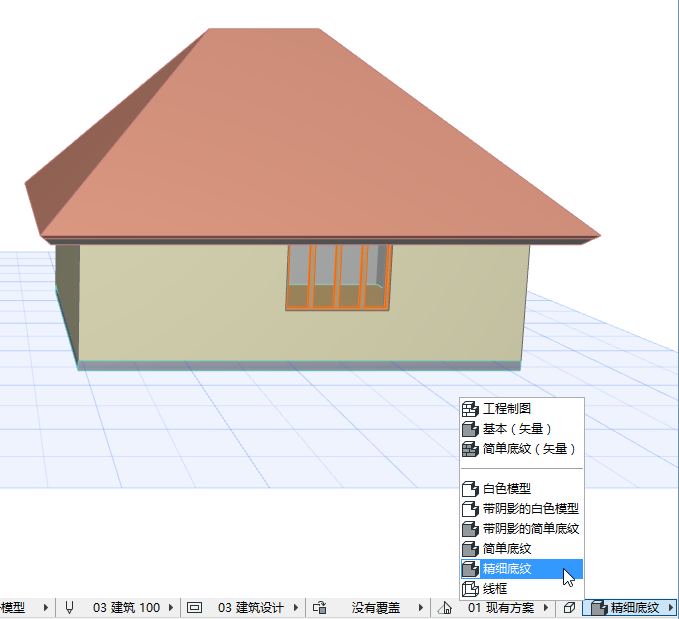Select the red hip roof in 3D view

[x=303, y=143]
